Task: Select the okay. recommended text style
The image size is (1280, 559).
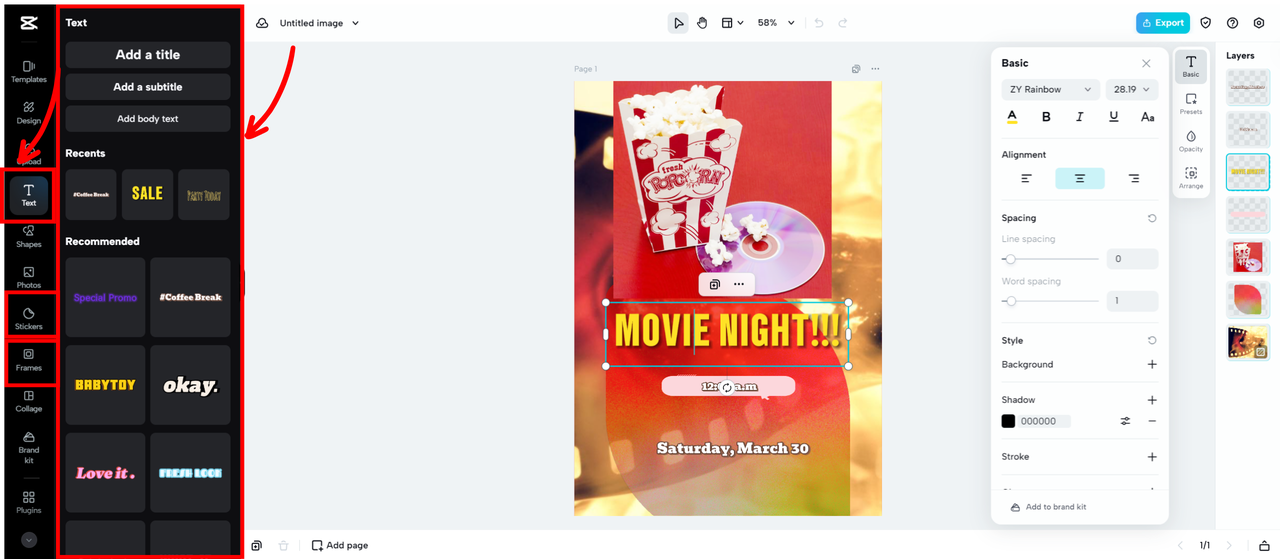Action: pyautogui.click(x=190, y=385)
